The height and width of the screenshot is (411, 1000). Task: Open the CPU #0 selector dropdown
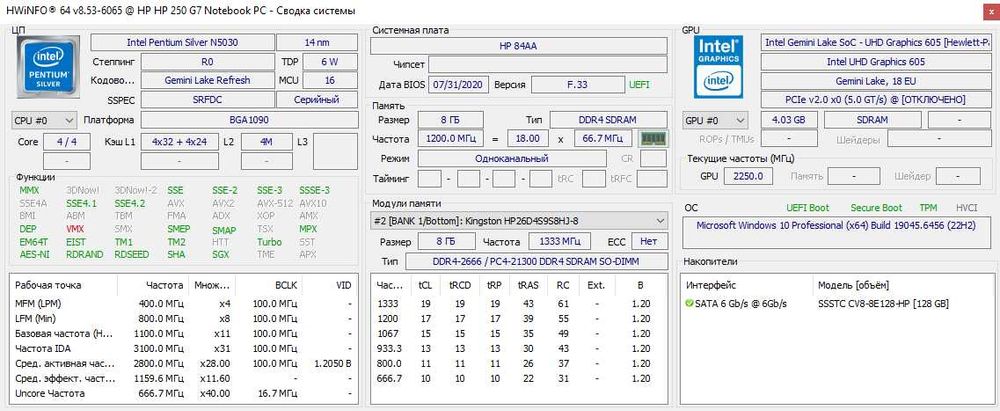click(44, 120)
